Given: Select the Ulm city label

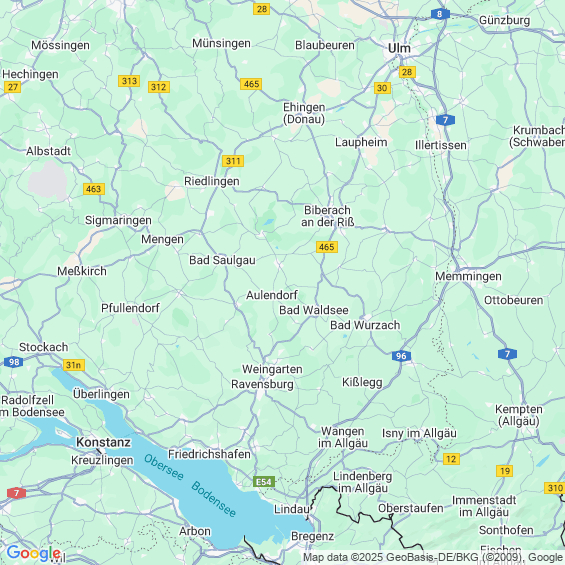Looking at the screenshot, I should [399, 48].
